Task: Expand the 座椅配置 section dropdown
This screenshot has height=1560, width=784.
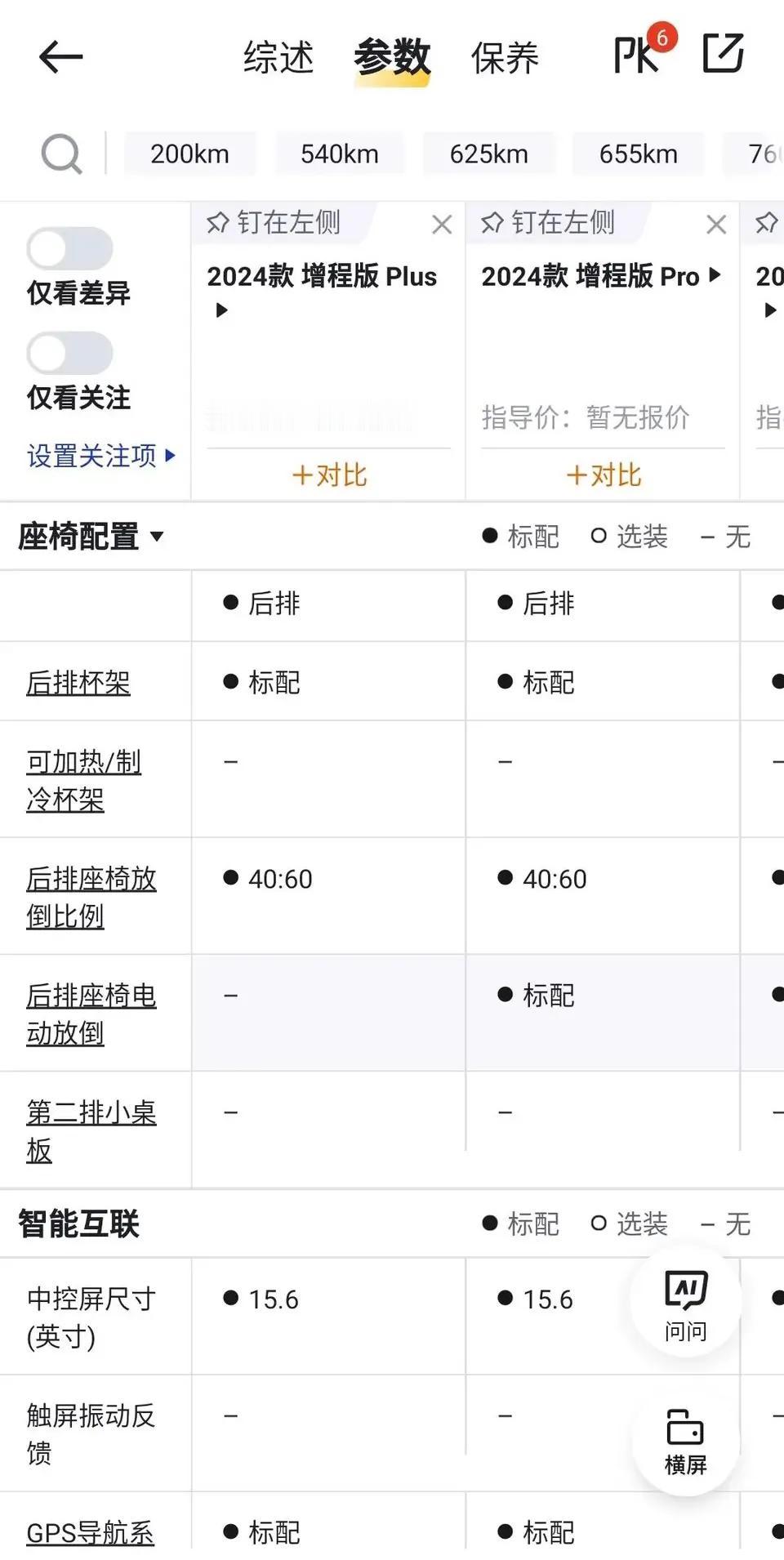Action: point(157,537)
